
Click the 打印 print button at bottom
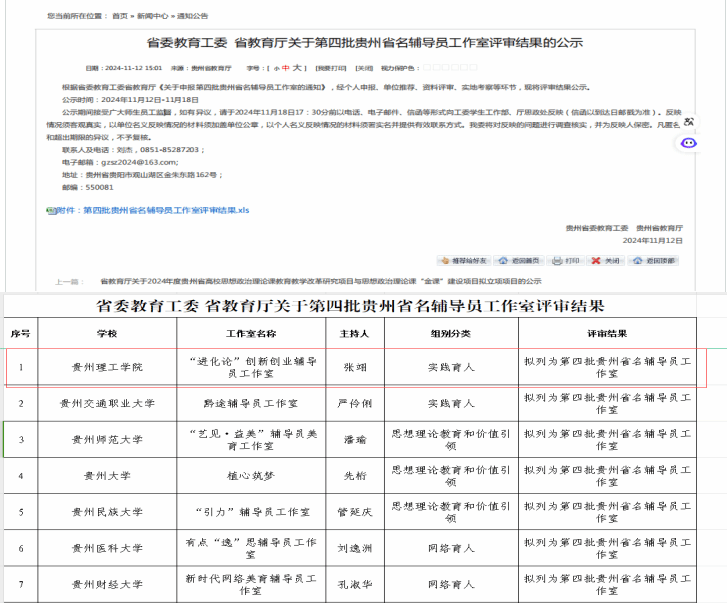(x=566, y=260)
